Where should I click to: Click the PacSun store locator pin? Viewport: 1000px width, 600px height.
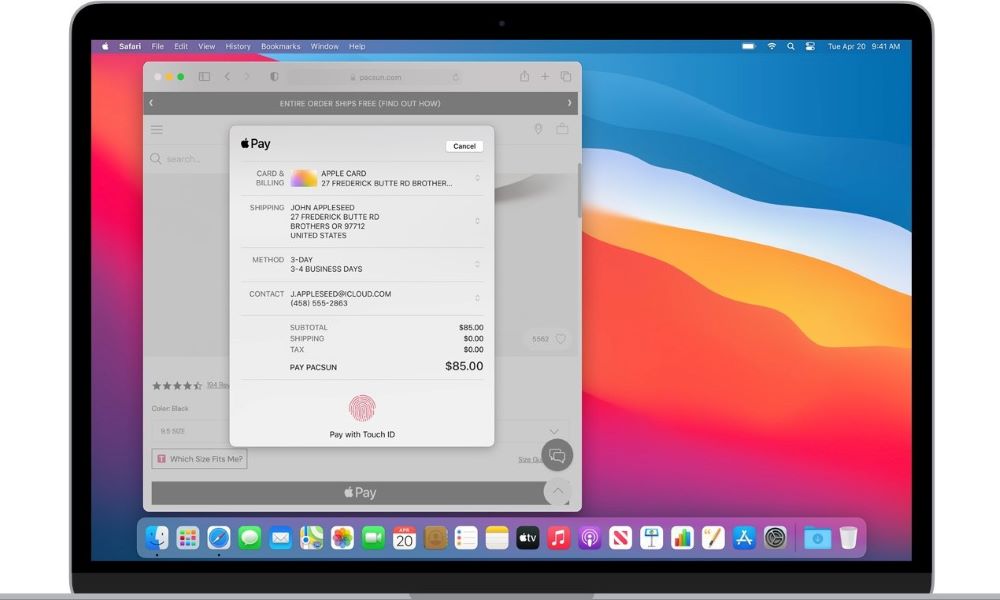[x=538, y=129]
